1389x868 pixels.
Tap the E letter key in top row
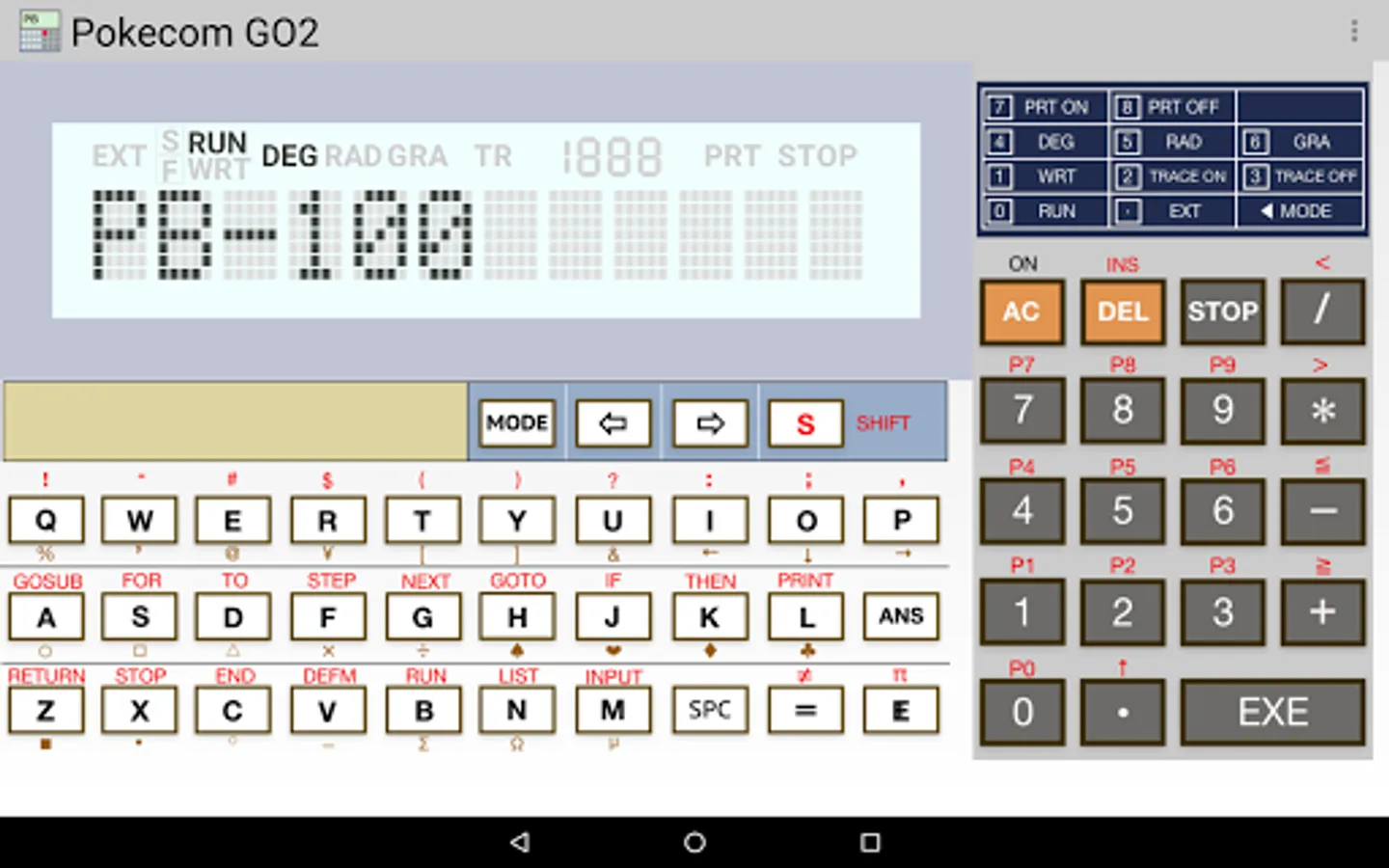tap(232, 521)
